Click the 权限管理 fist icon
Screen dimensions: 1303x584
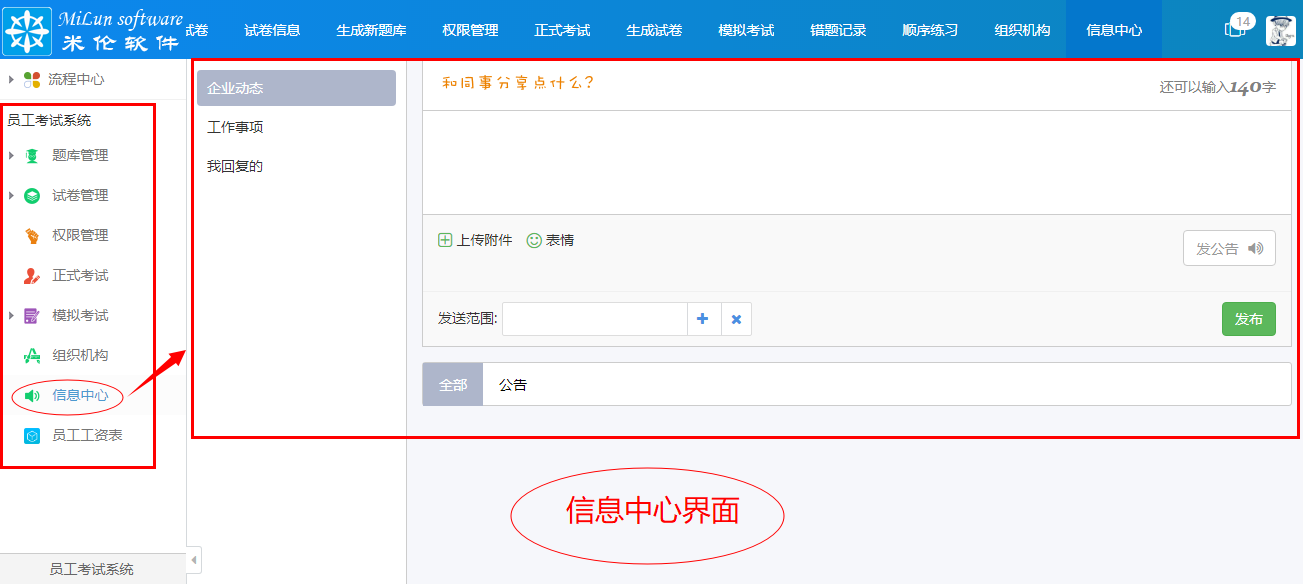click(x=32, y=235)
